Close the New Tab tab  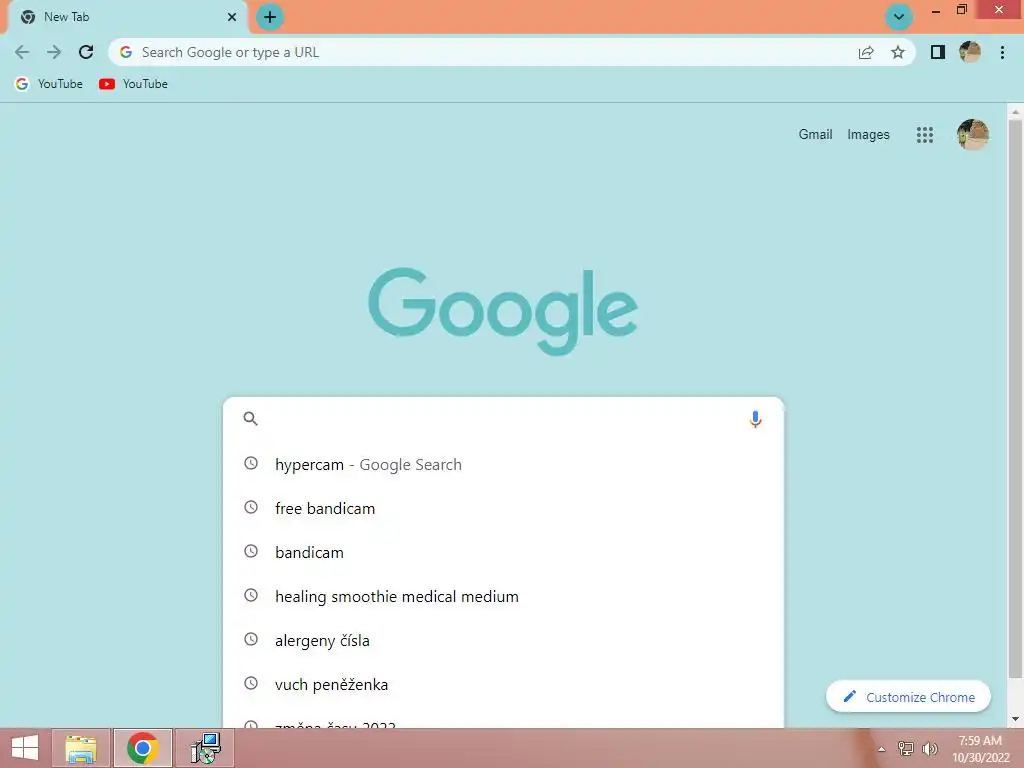(232, 17)
